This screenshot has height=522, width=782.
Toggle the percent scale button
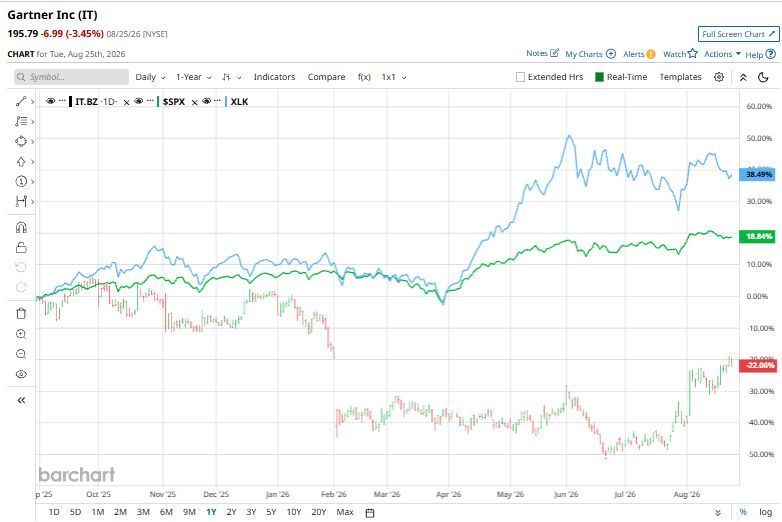tap(743, 512)
